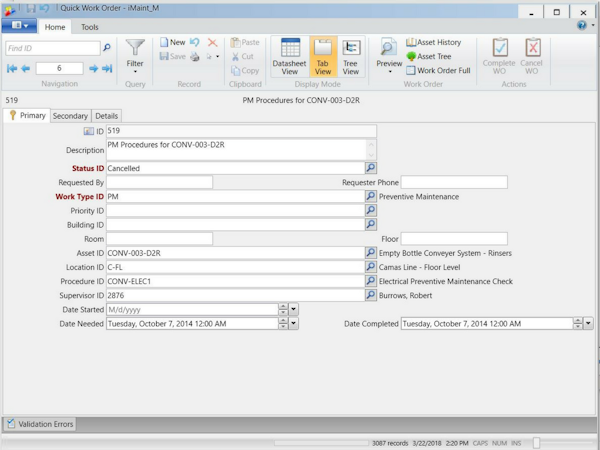Screen dimensions: 600x450
Task: Open lookup for Supervisor ID field
Action: [370, 296]
